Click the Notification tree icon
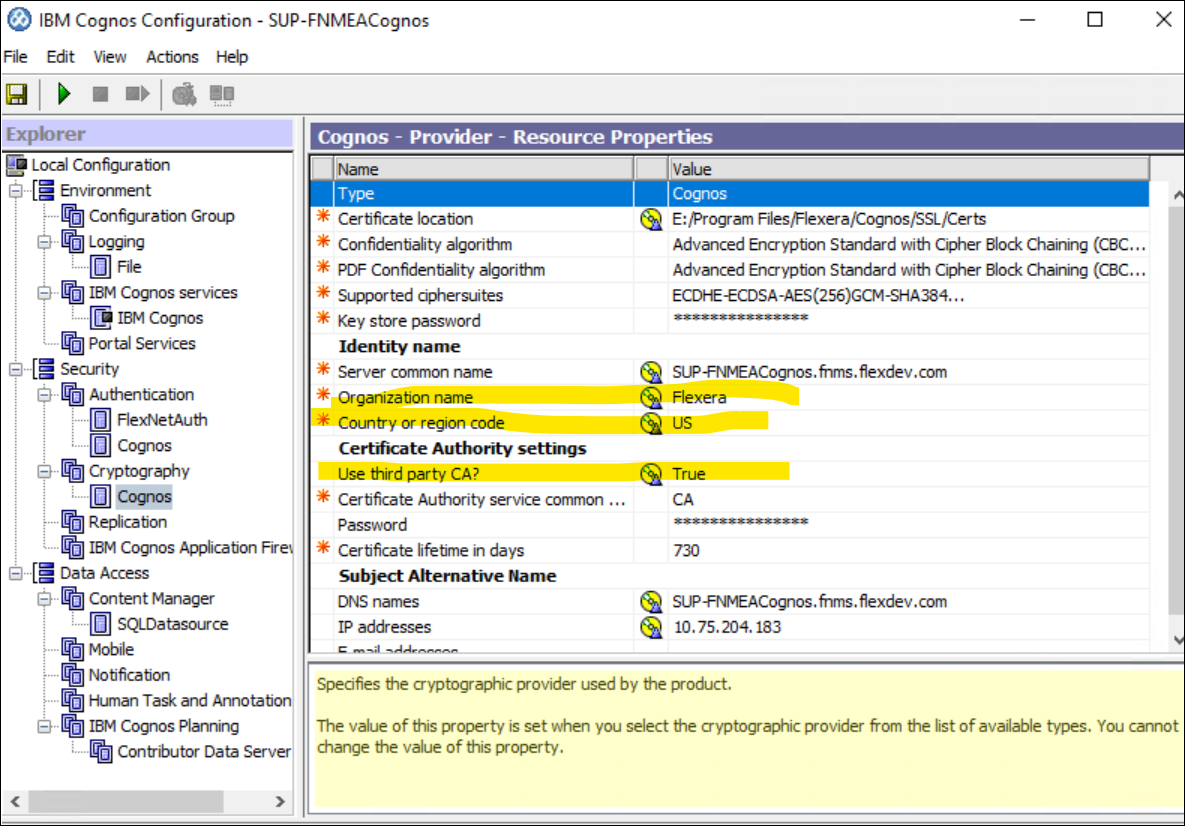 click(x=73, y=676)
